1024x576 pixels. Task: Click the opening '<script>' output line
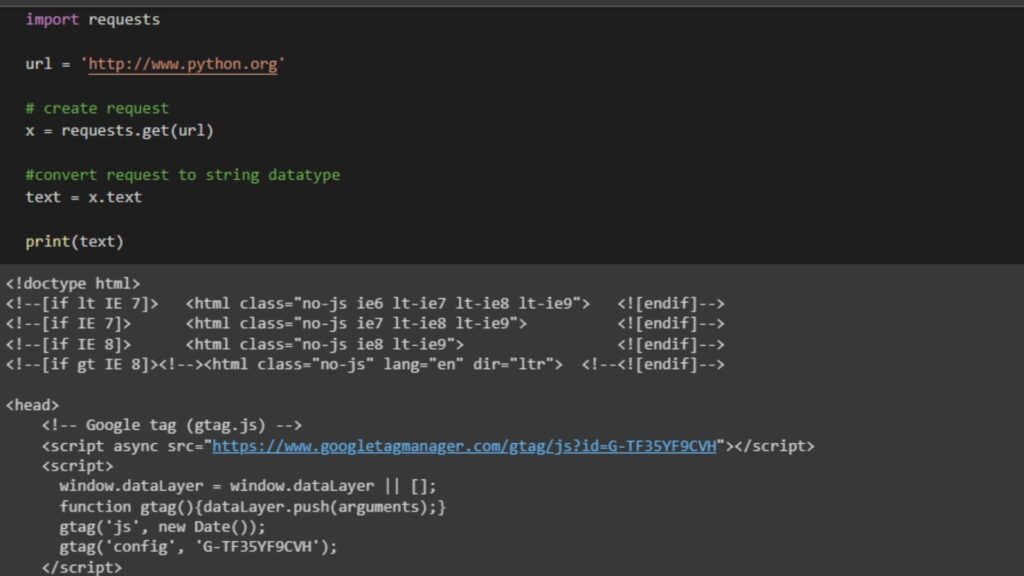tap(77, 466)
